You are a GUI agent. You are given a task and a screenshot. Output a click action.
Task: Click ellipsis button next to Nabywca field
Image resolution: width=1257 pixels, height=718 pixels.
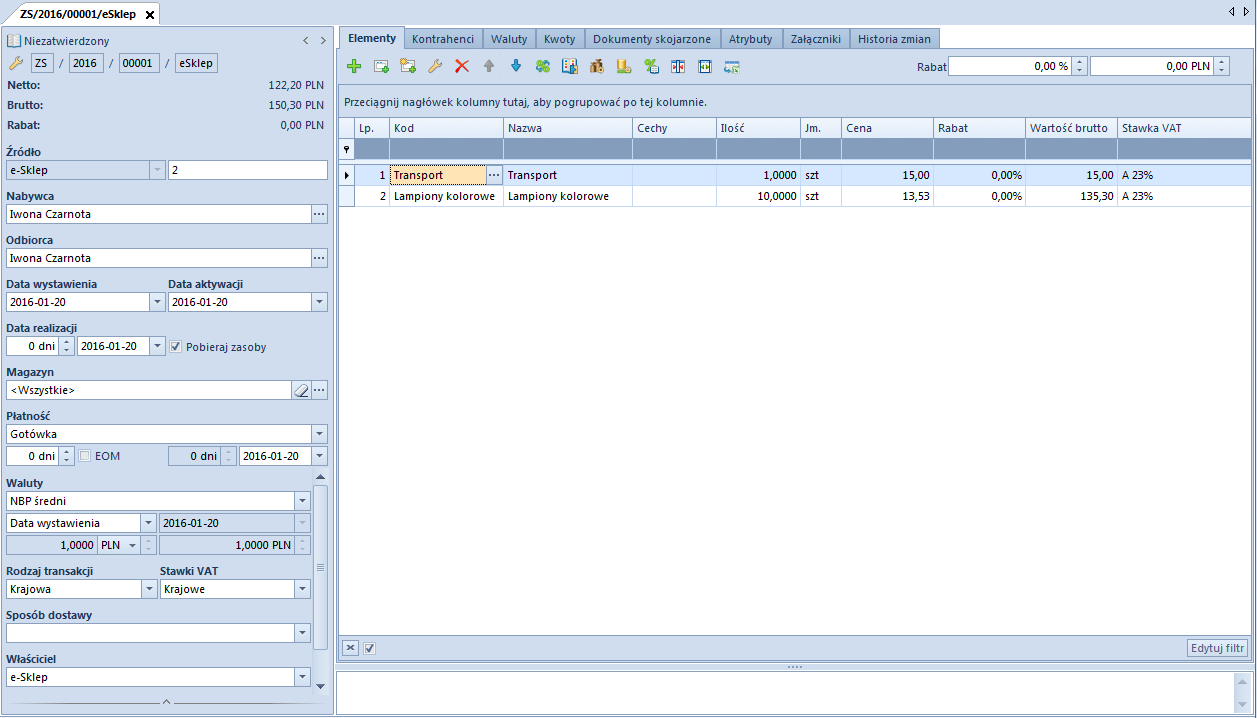pos(319,214)
